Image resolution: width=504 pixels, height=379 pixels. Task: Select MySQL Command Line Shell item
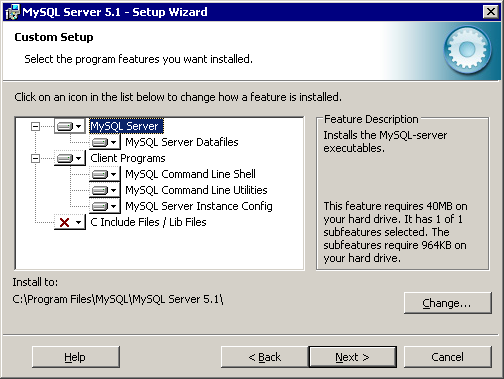click(190, 174)
